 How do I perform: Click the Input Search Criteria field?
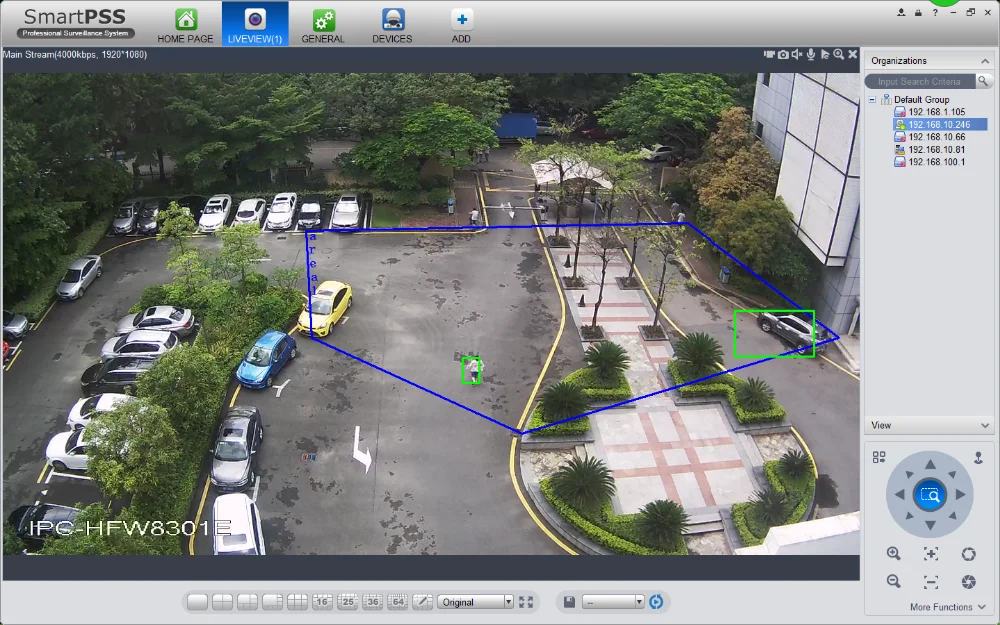coord(919,81)
